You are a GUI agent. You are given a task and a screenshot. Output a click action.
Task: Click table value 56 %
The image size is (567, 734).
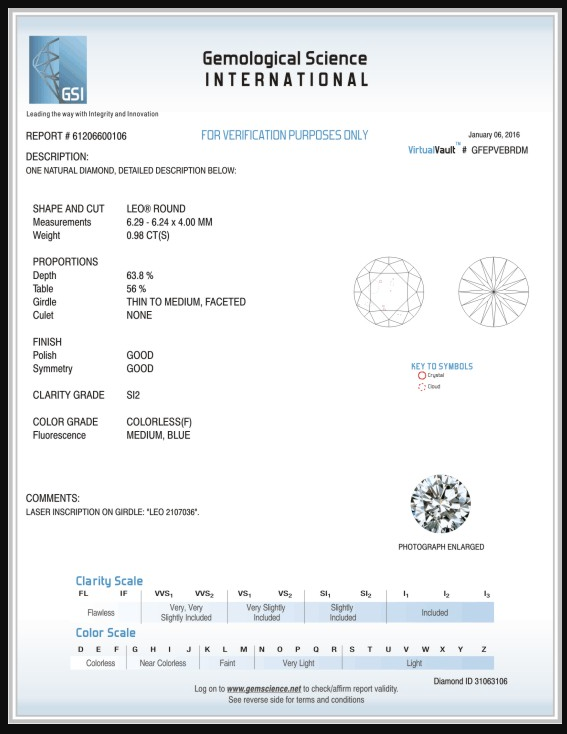coord(136,289)
